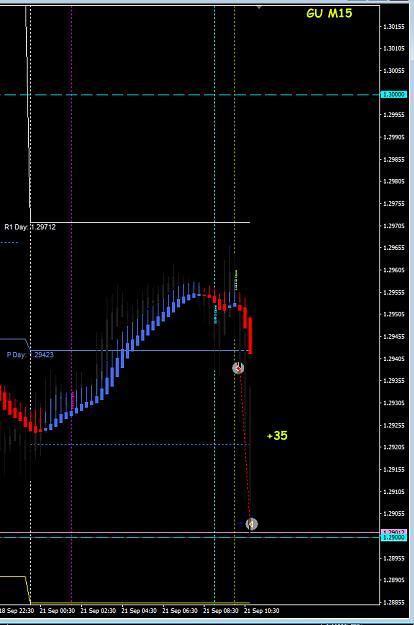Click the cyan 1.29000 price tag

(x=394, y=538)
